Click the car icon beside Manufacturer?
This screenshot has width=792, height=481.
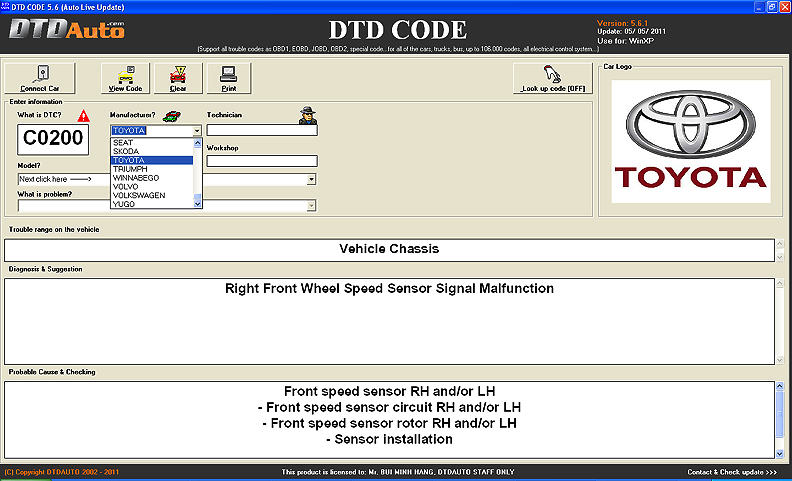point(172,116)
